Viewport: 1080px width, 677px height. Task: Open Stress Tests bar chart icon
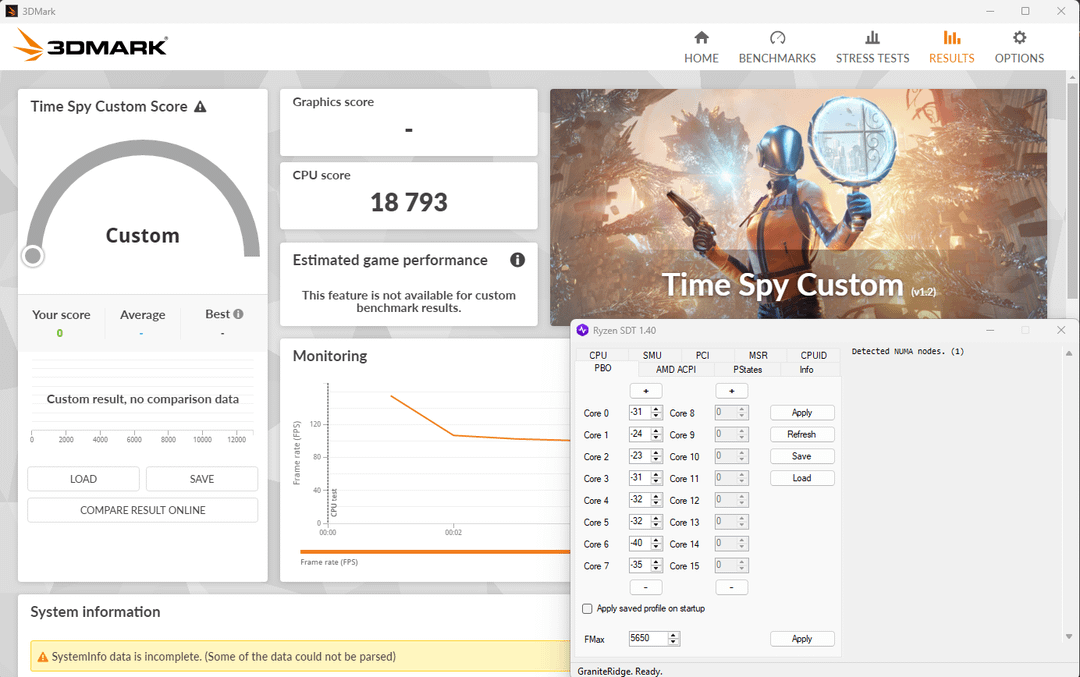[872, 38]
